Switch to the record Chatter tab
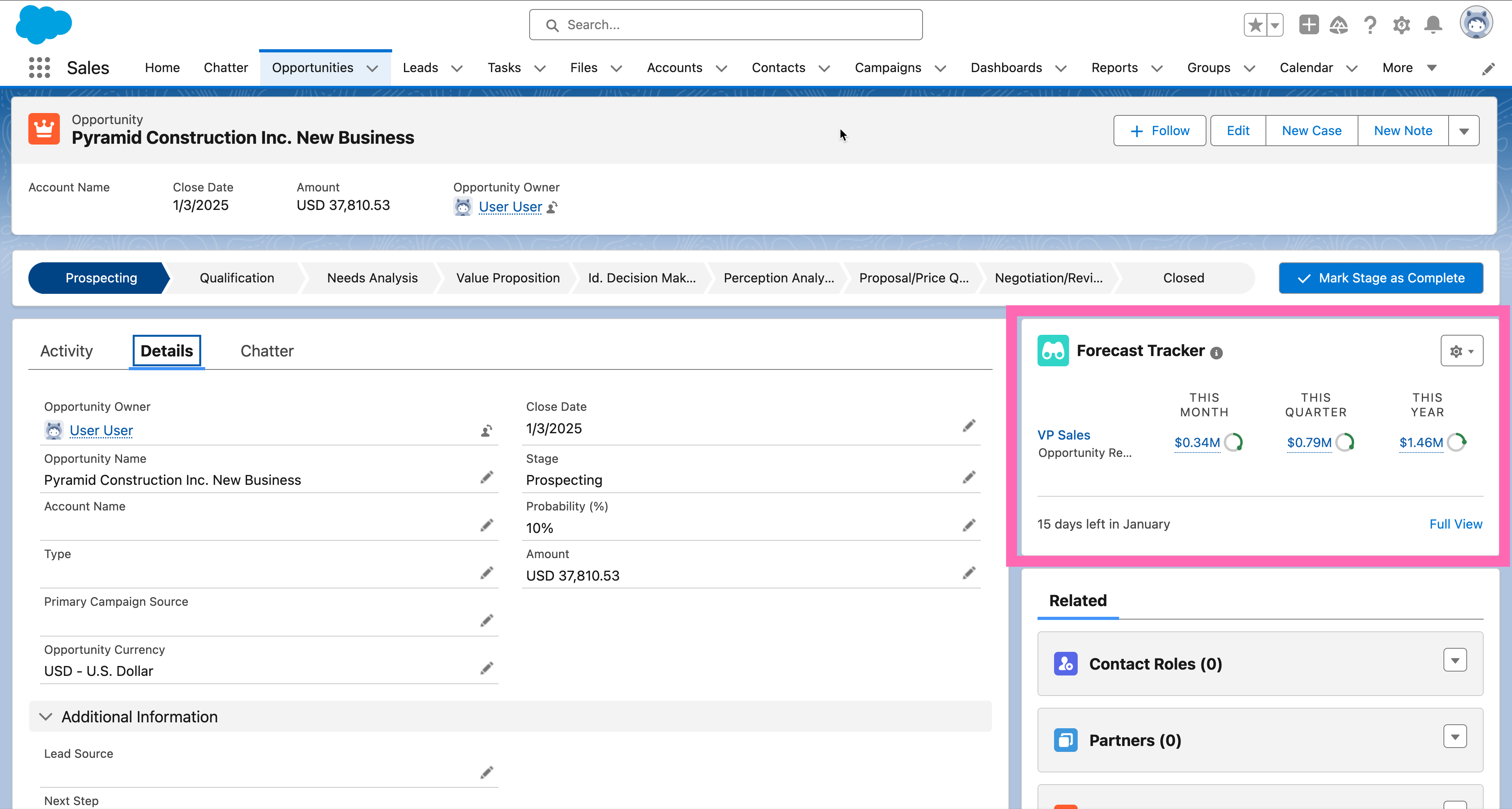The image size is (1512, 809). point(267,351)
